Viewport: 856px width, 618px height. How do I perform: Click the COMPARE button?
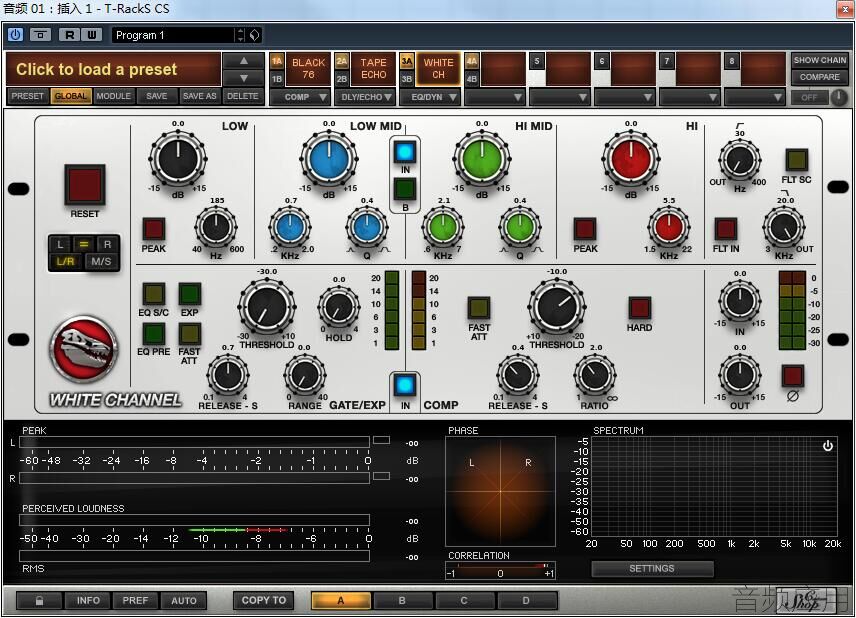tap(819, 77)
